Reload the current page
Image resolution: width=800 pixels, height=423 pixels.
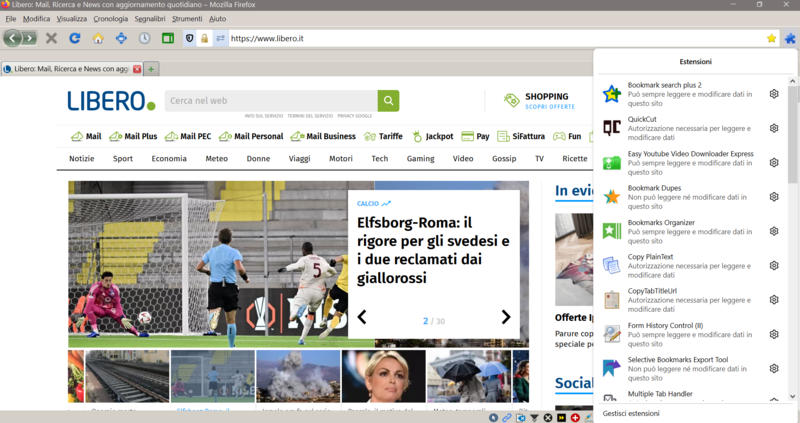click(75, 38)
